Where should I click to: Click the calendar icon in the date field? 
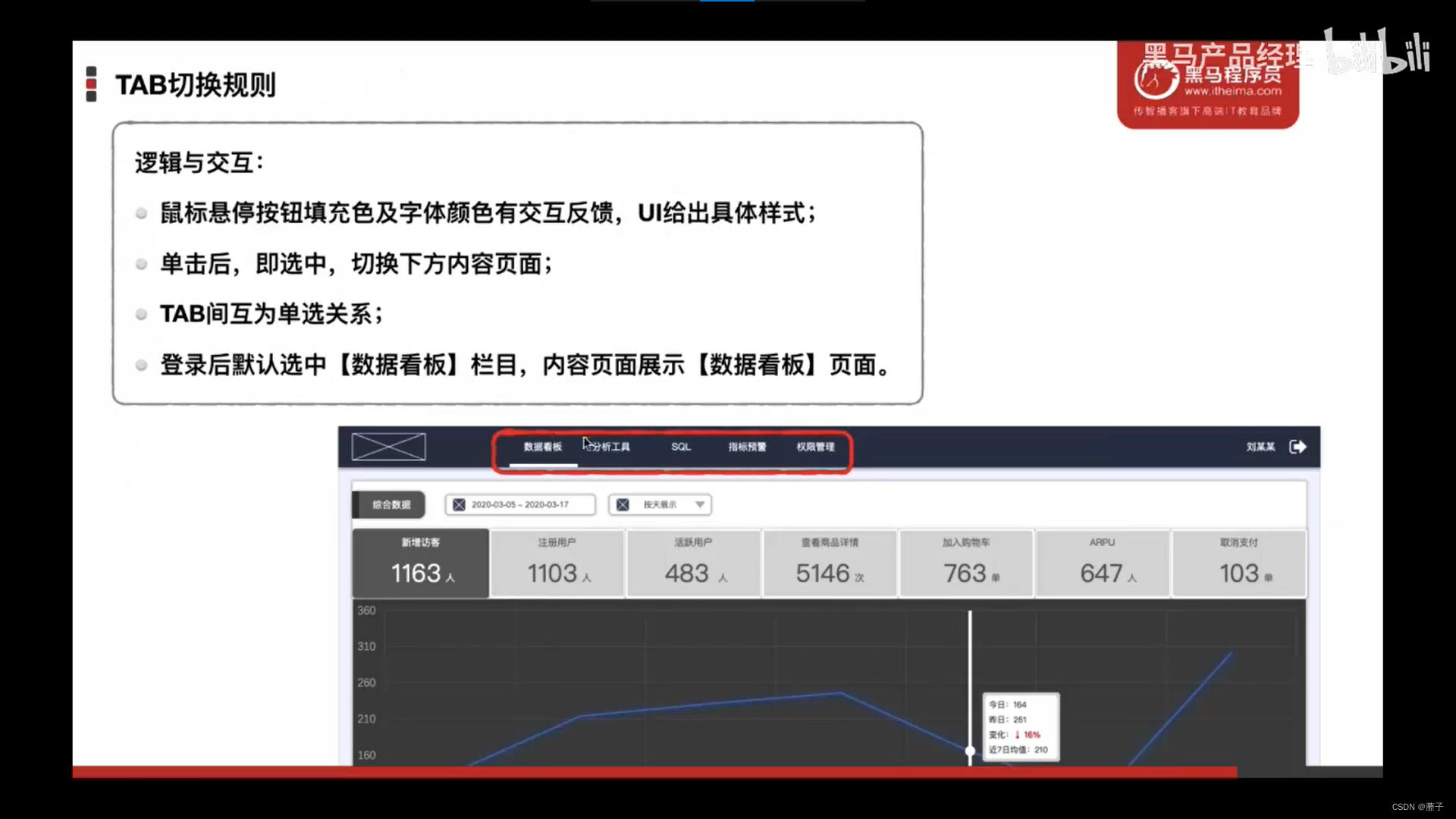click(x=459, y=504)
